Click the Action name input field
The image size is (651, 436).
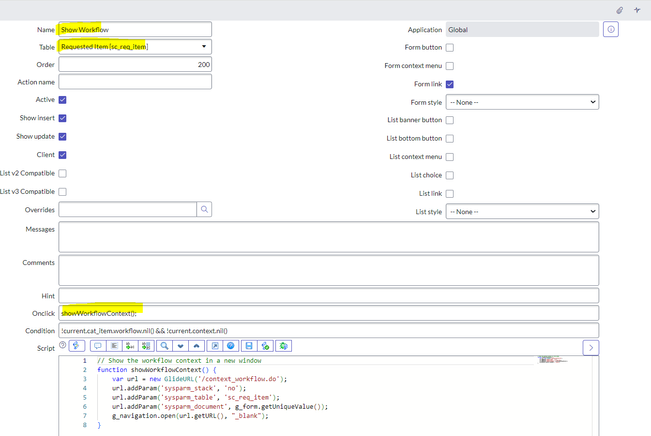[135, 82]
